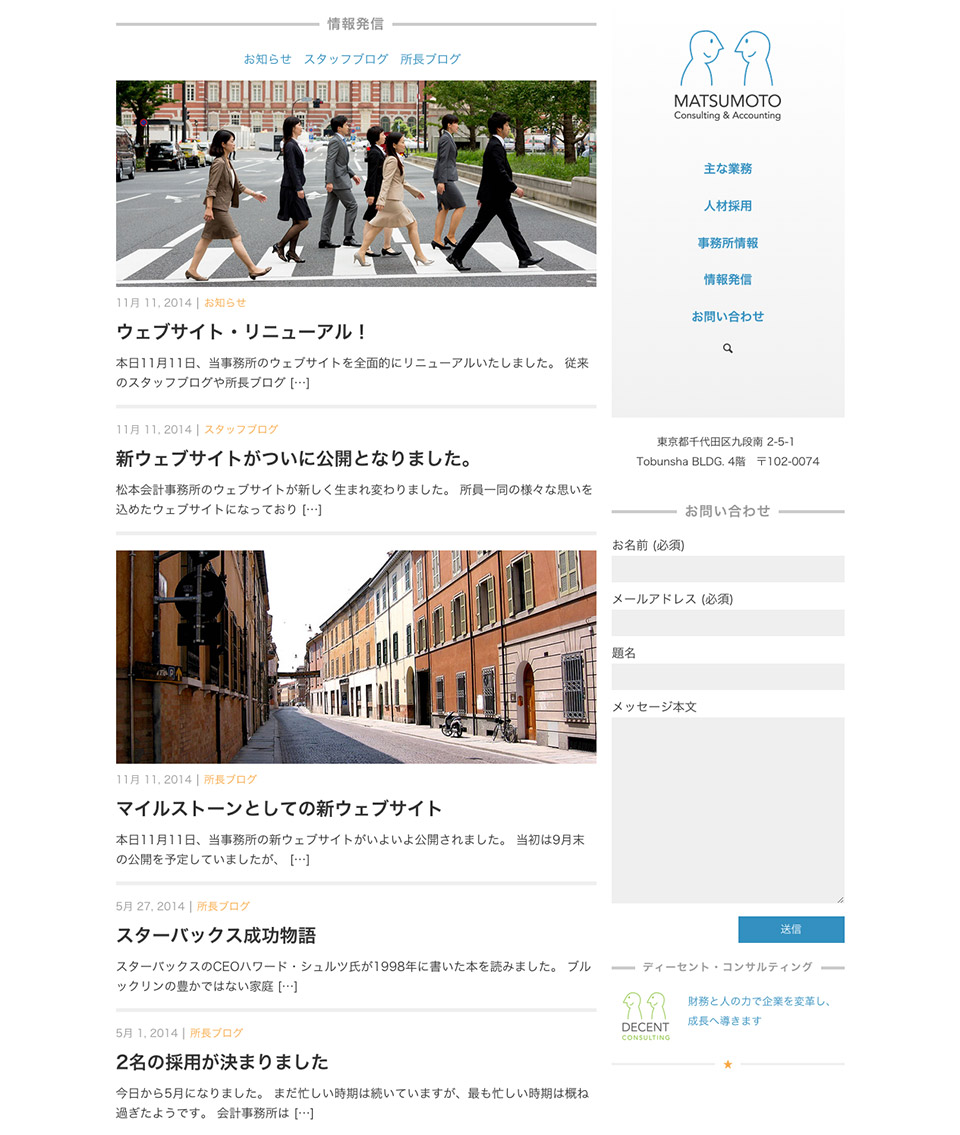The image size is (960, 1135).
Task: Click the search magnifier icon in sidebar
Action: [728, 348]
